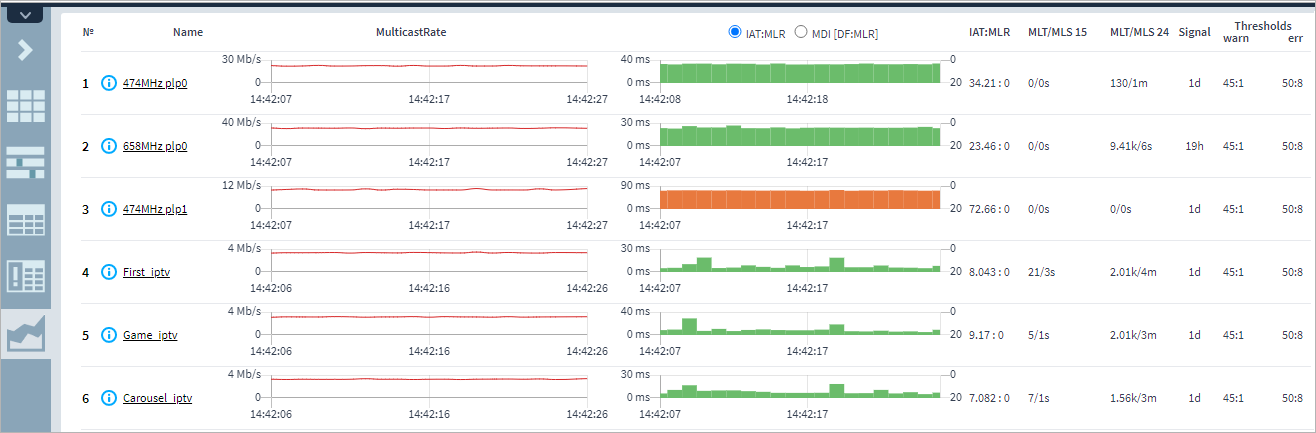This screenshot has width=1316, height=433.
Task: Click info icon for 474MHz plp0
Action: tap(109, 83)
